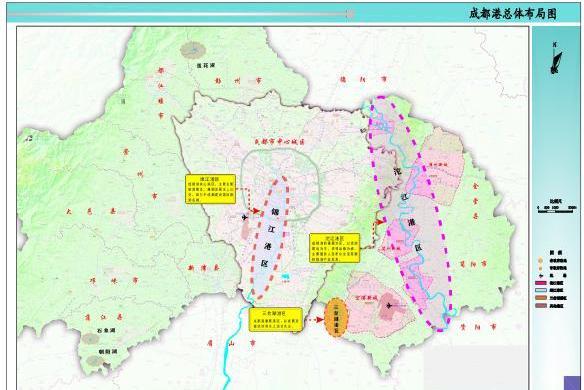Click the 成都市中心城区 label

coord(280,142)
